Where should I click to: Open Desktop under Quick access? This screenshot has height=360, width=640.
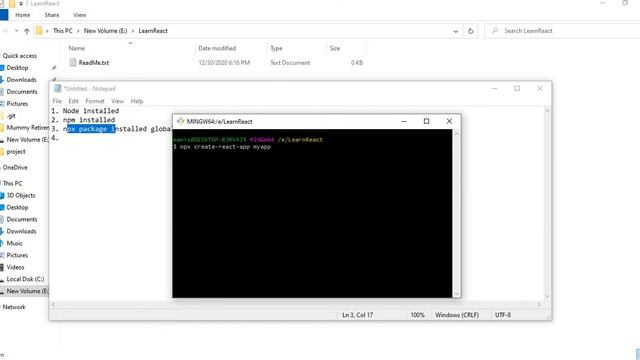point(17,68)
